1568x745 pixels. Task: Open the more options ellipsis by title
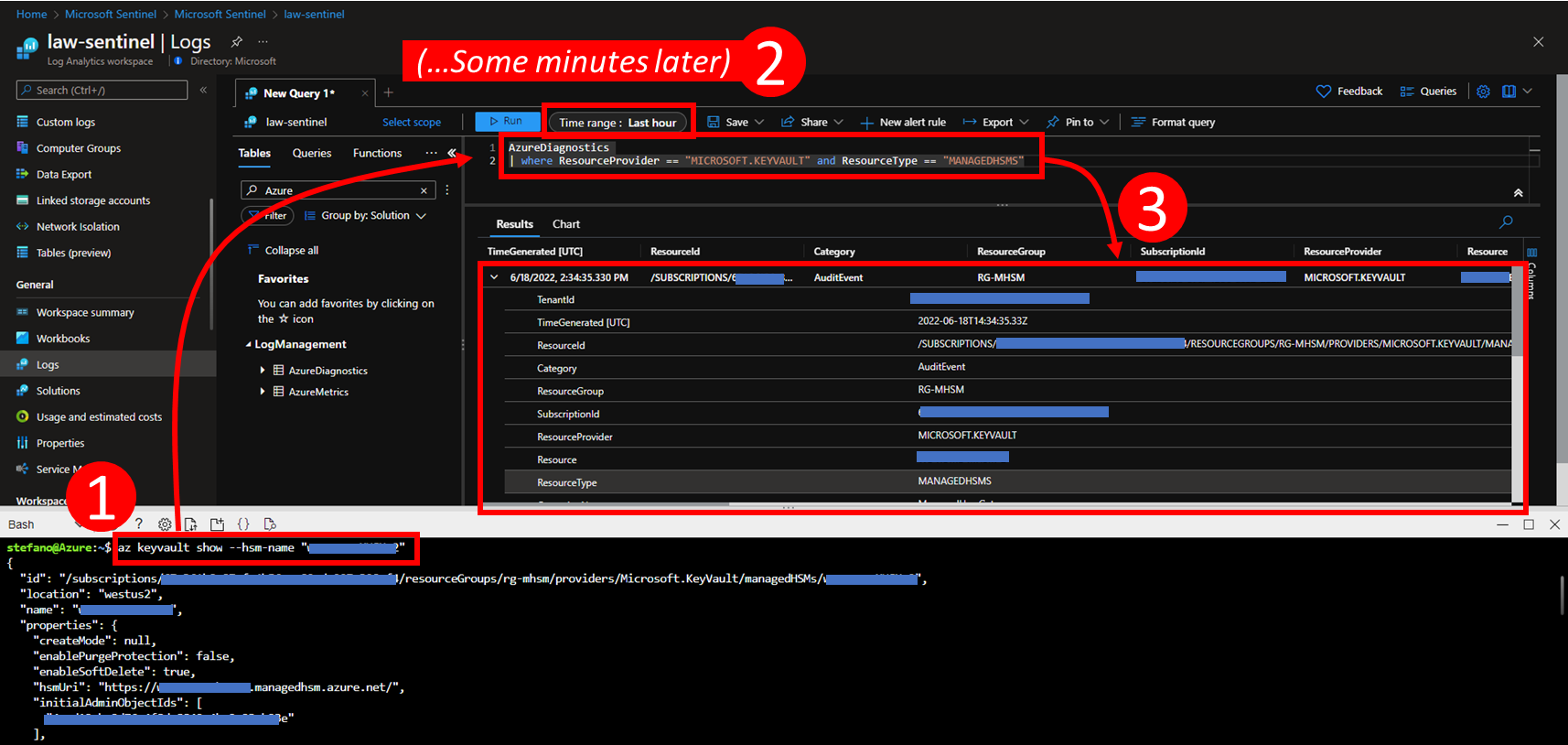[x=263, y=41]
